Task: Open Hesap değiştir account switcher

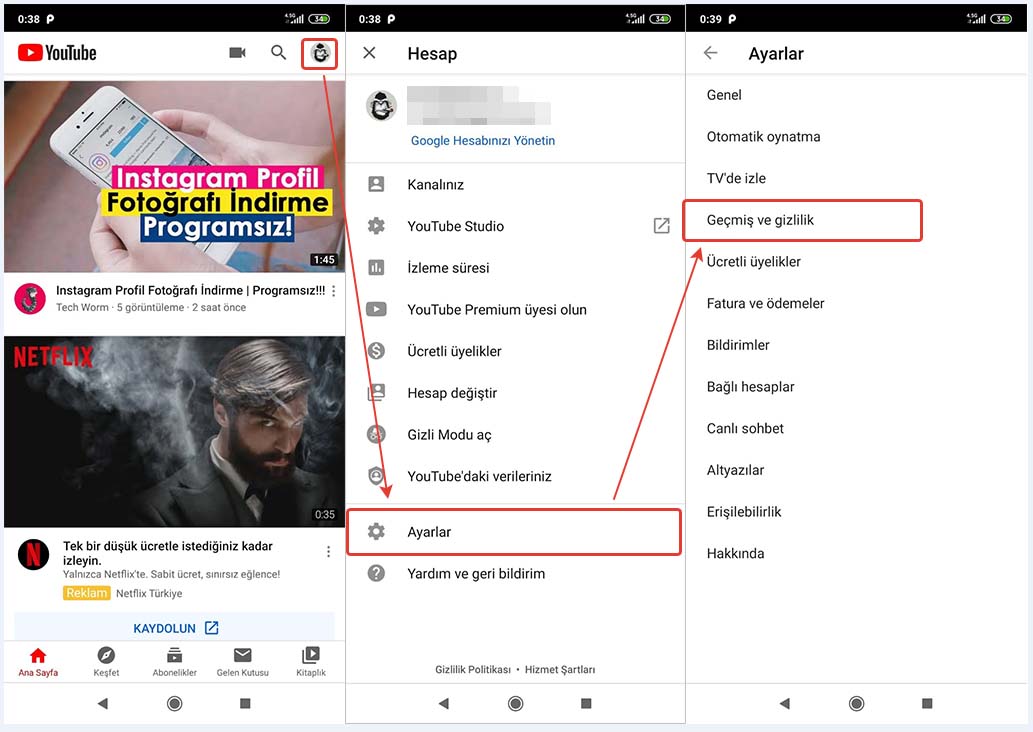Action: [452, 393]
